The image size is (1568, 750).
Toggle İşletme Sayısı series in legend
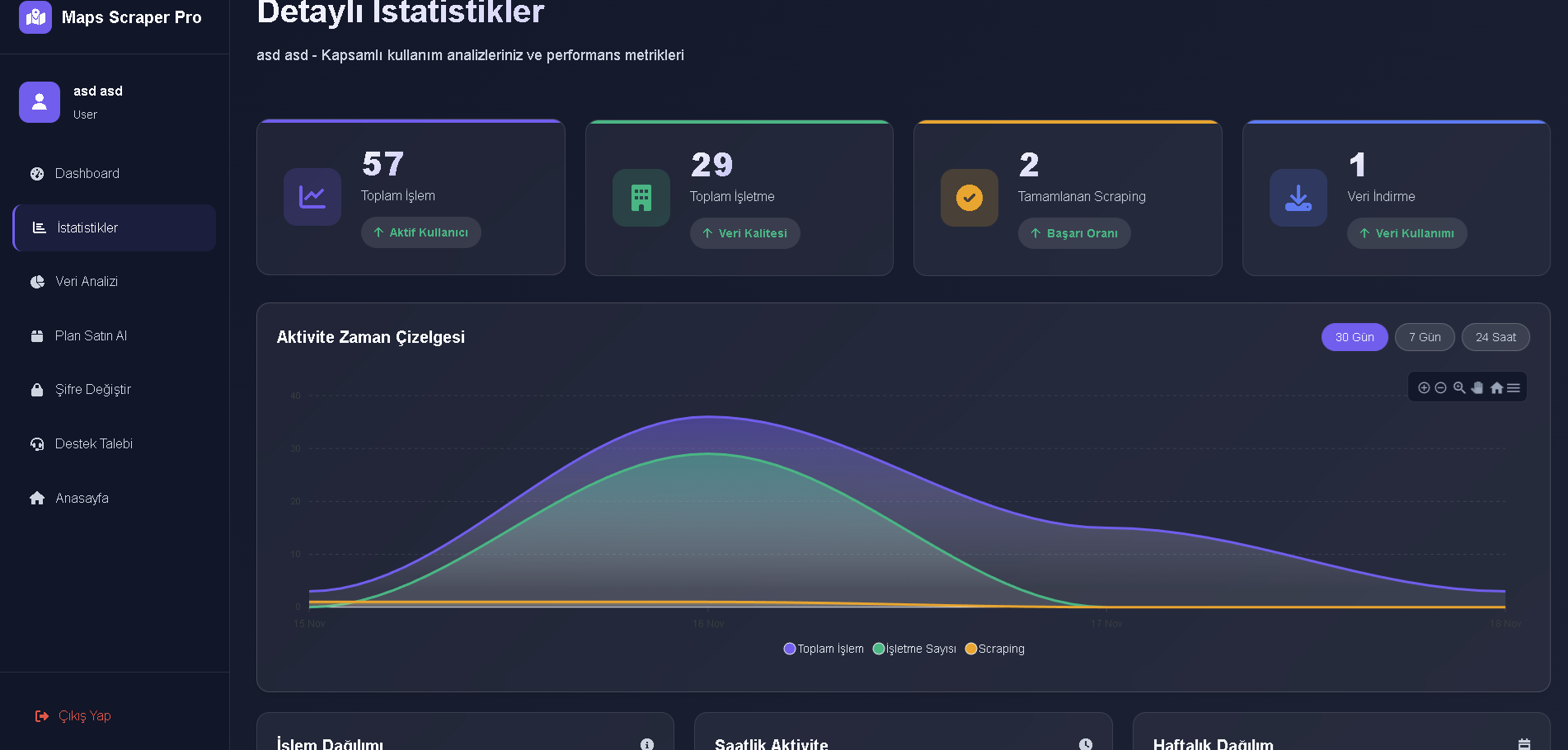(914, 649)
